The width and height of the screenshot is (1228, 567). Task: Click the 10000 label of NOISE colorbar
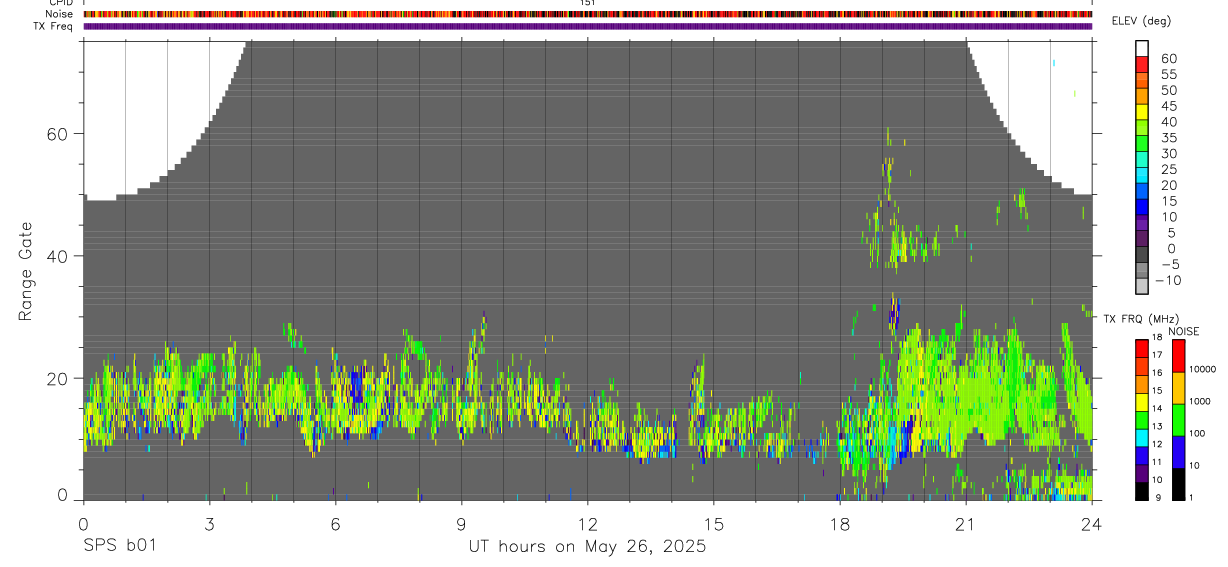click(1201, 369)
